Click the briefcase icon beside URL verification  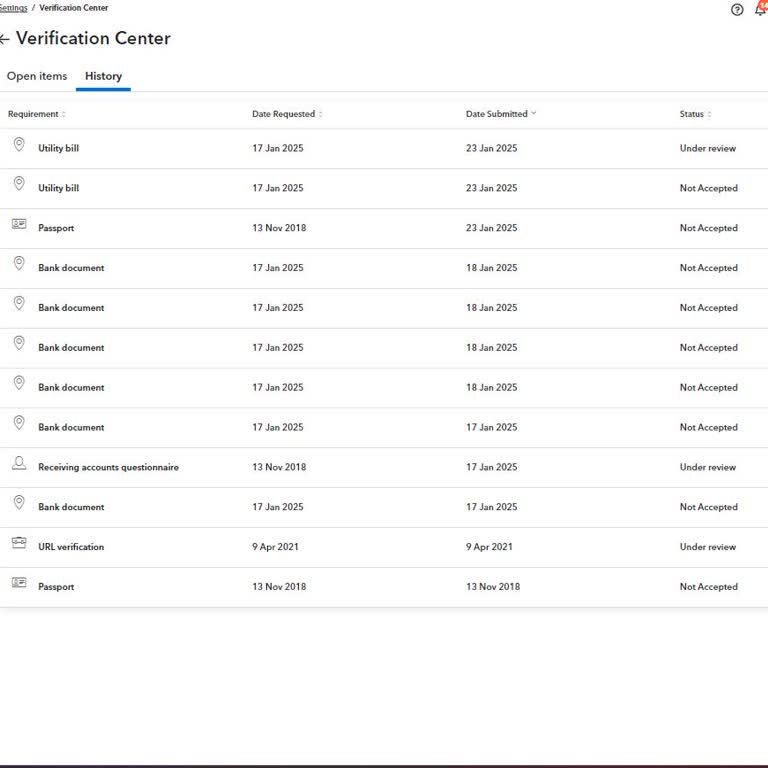(x=19, y=543)
